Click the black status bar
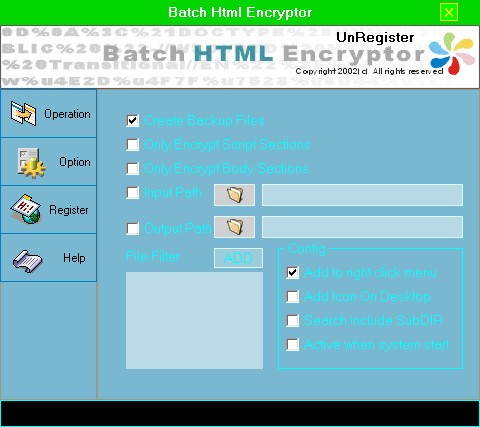Image resolution: width=480 pixels, height=427 pixels. [x=240, y=413]
